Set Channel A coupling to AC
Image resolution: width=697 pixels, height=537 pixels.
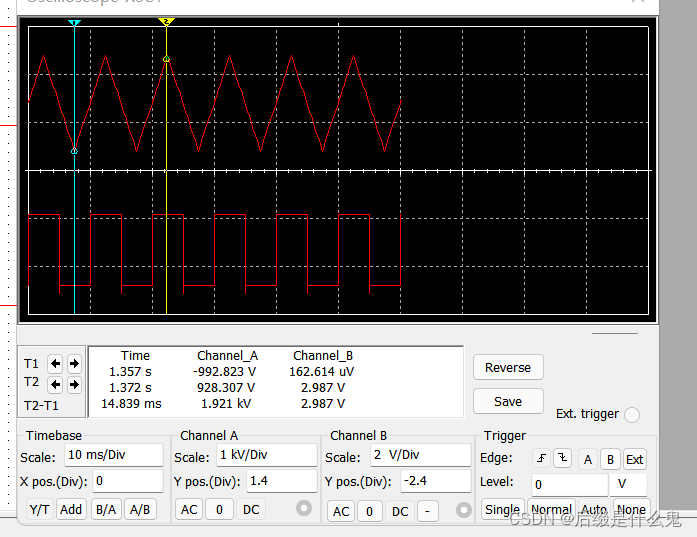point(189,509)
